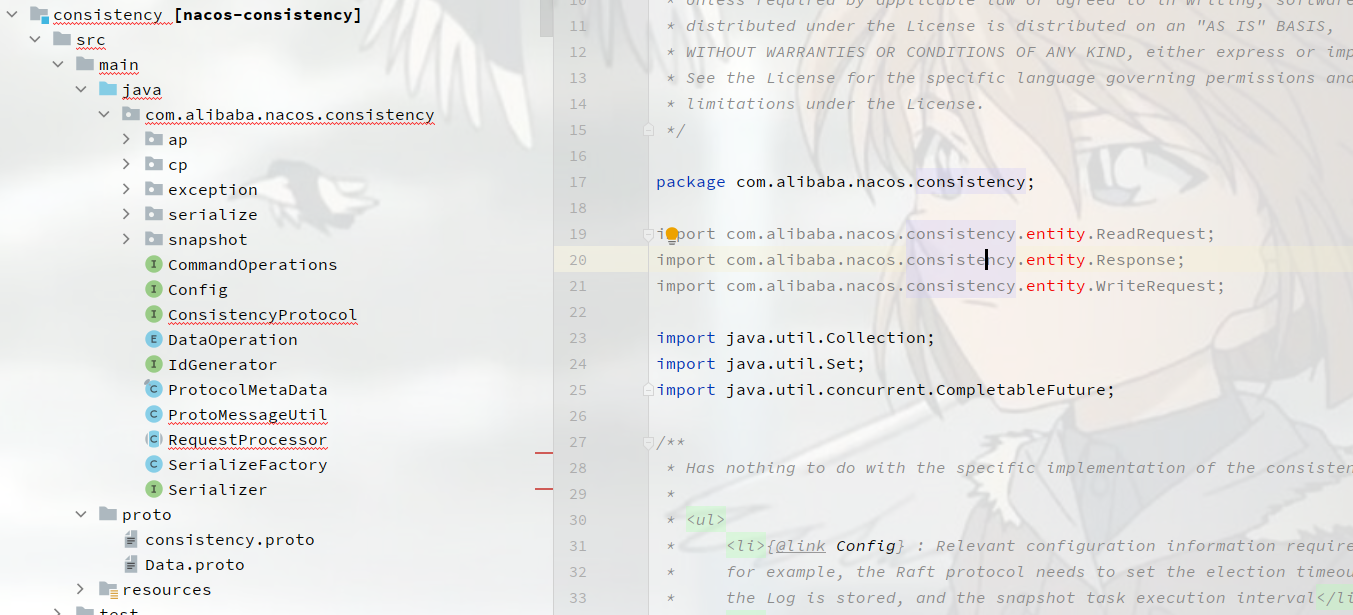
Task: Select DataOperation in the project tree
Action: tap(232, 340)
